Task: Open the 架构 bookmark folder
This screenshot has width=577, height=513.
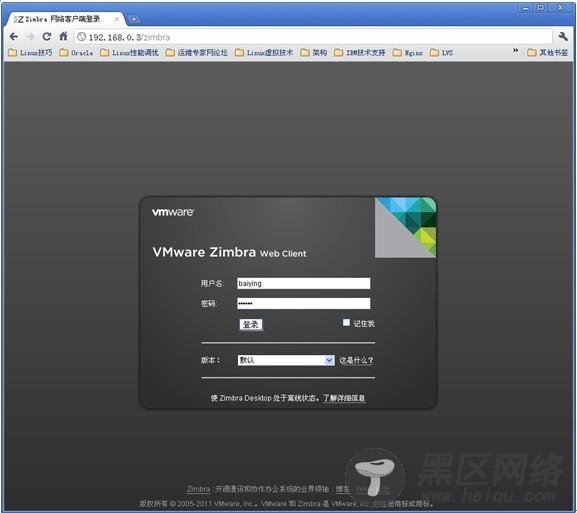Action: coord(314,53)
